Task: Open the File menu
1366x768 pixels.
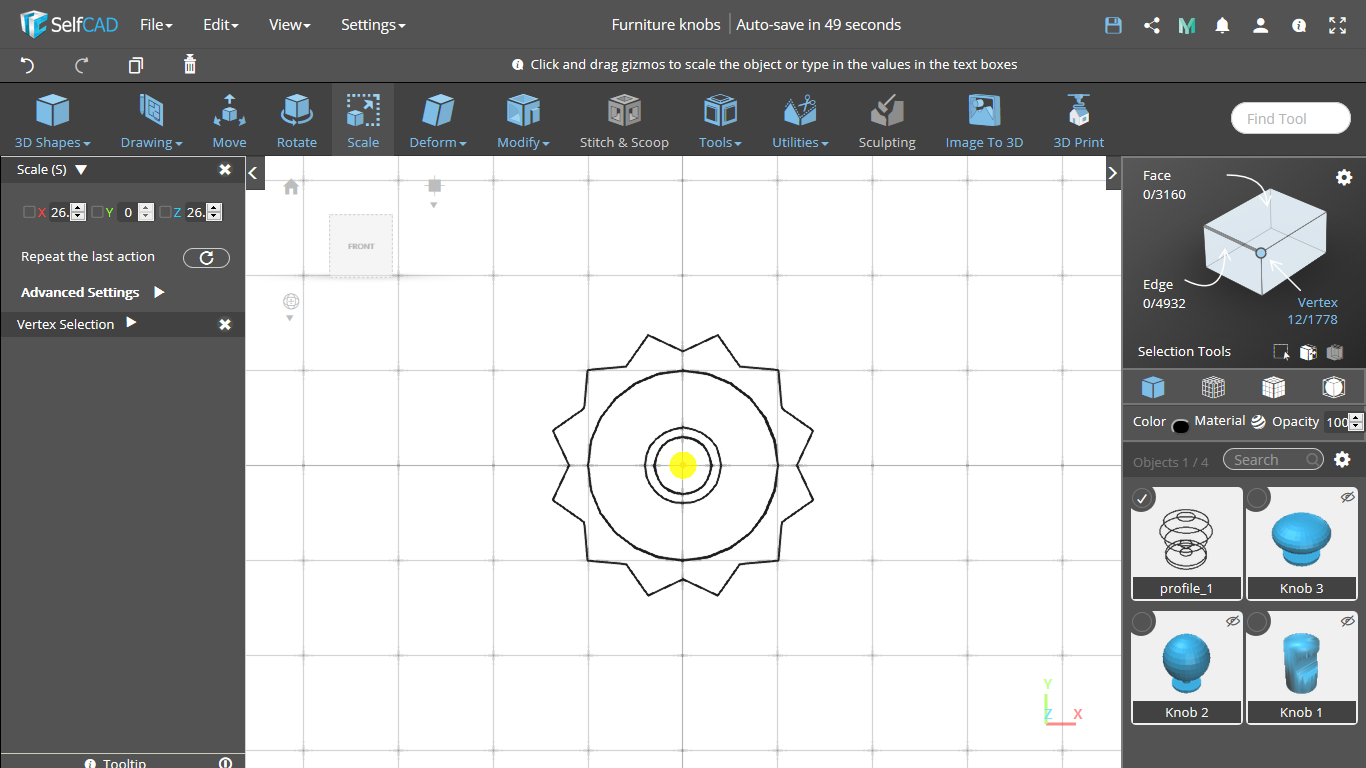Action: point(156,25)
